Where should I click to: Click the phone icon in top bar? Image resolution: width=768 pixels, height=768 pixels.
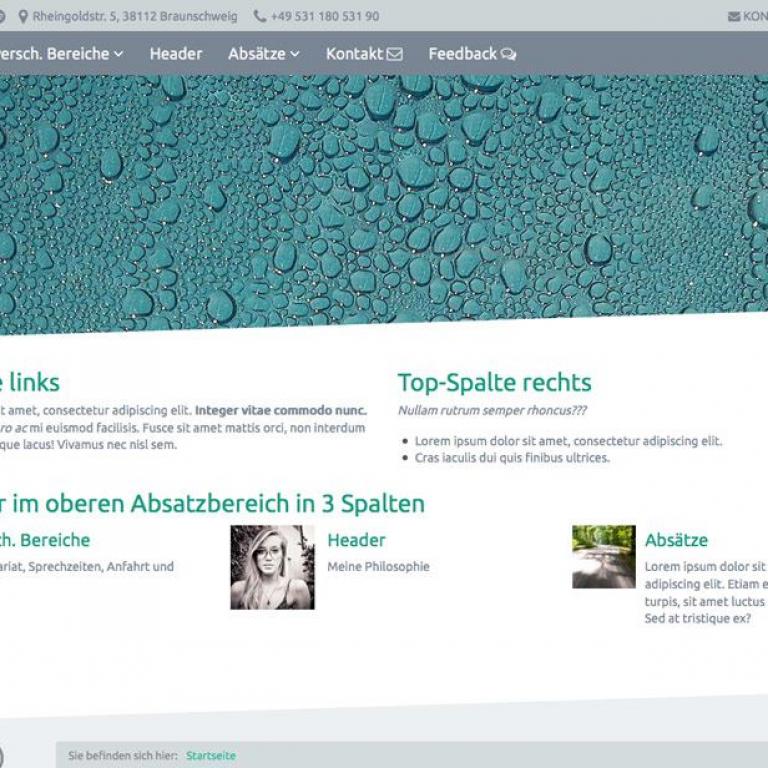[x=260, y=17]
